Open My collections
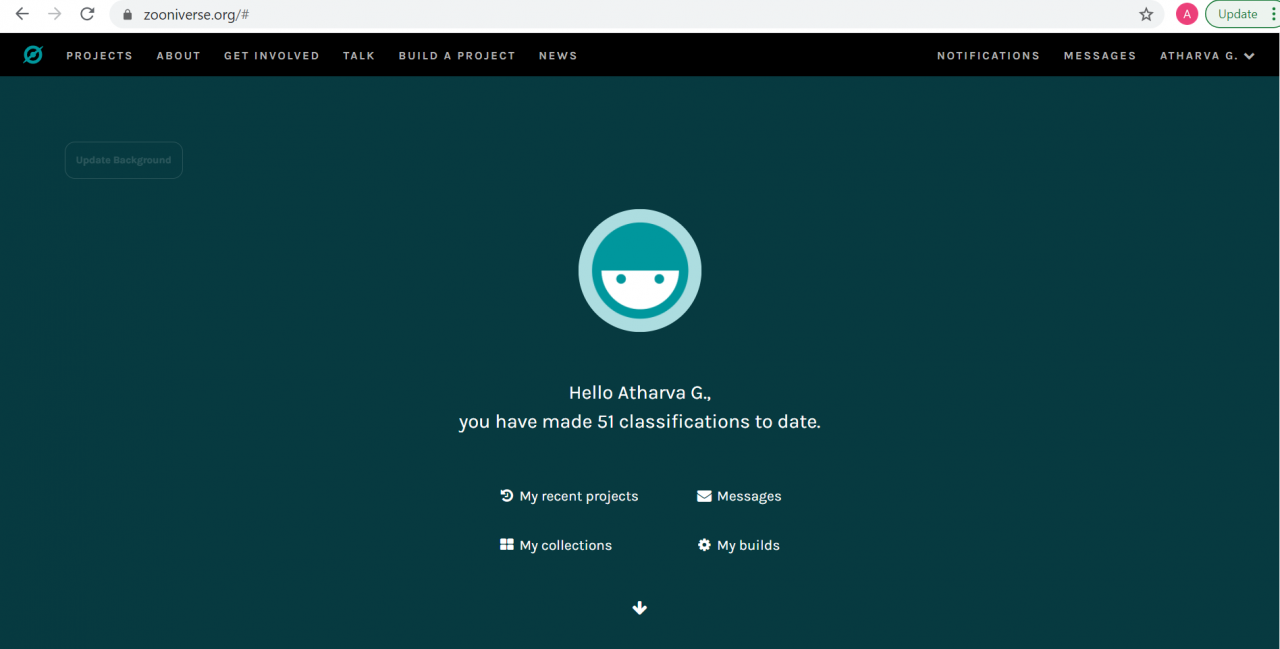 556,545
